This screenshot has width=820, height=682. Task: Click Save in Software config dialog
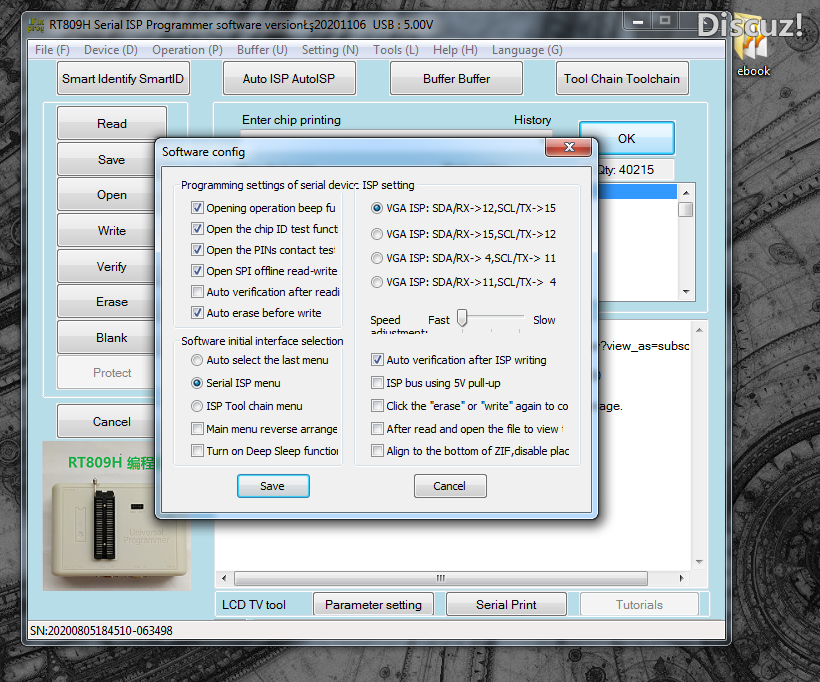[x=272, y=486]
